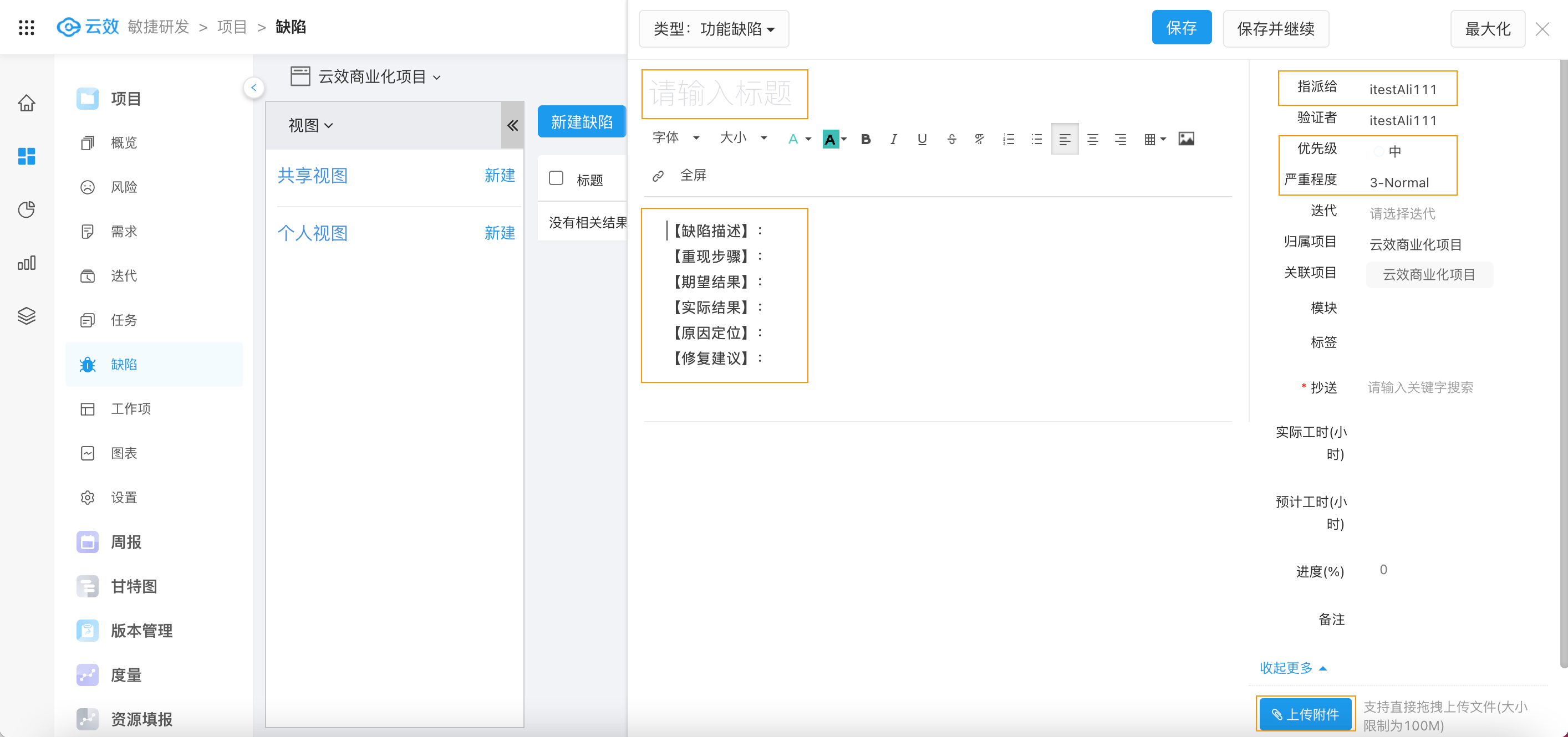Select an iteration in 请选择迭代
The width and height of the screenshot is (1568, 737).
click(1402, 213)
